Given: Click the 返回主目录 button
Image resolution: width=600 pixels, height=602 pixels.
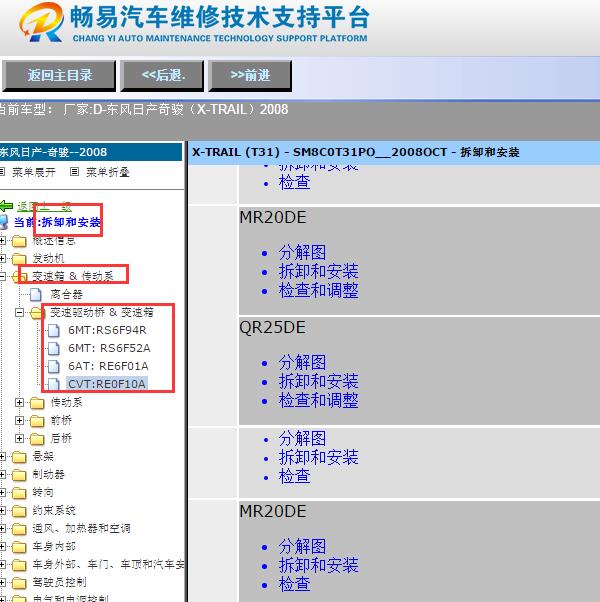Looking at the screenshot, I should click(x=59, y=75).
